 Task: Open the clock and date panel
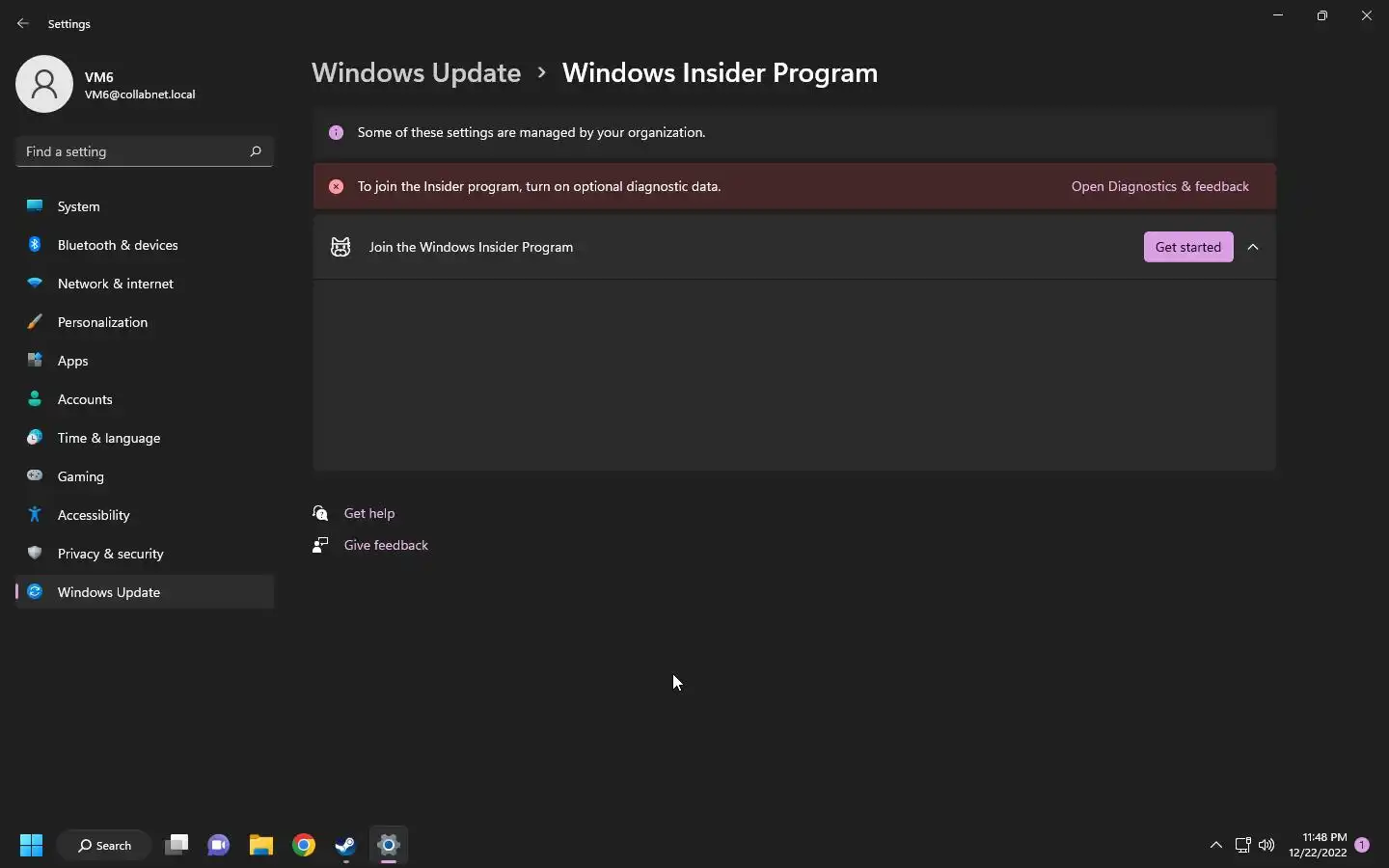1318,846
